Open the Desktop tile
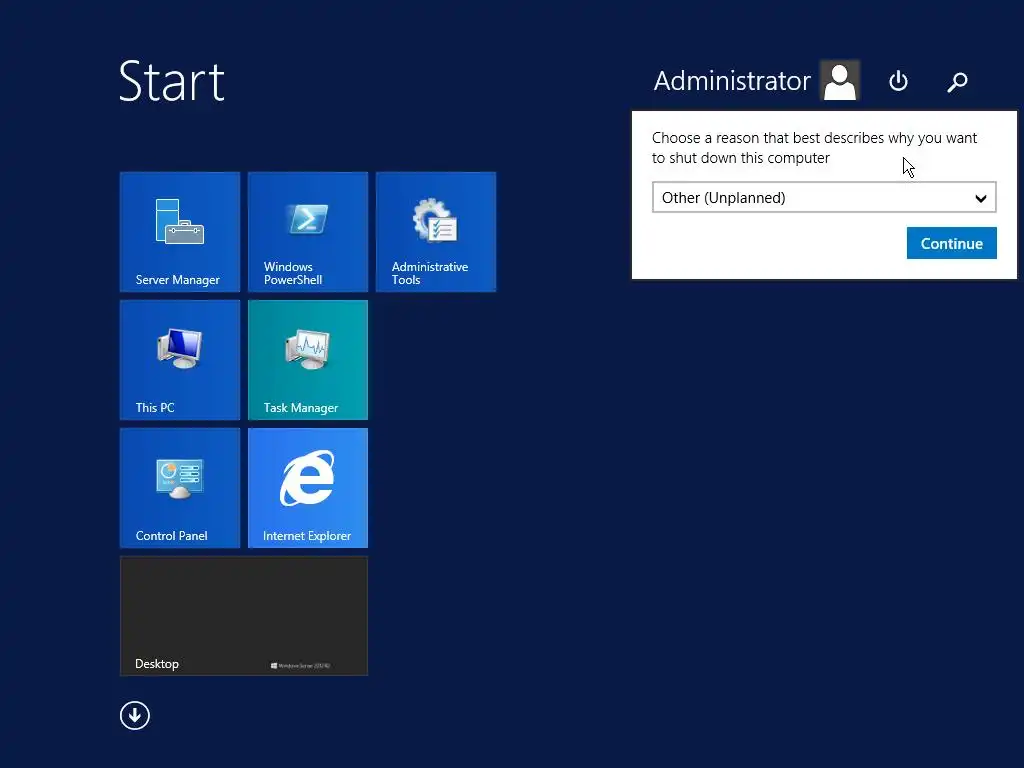The width and height of the screenshot is (1024, 768). (244, 616)
